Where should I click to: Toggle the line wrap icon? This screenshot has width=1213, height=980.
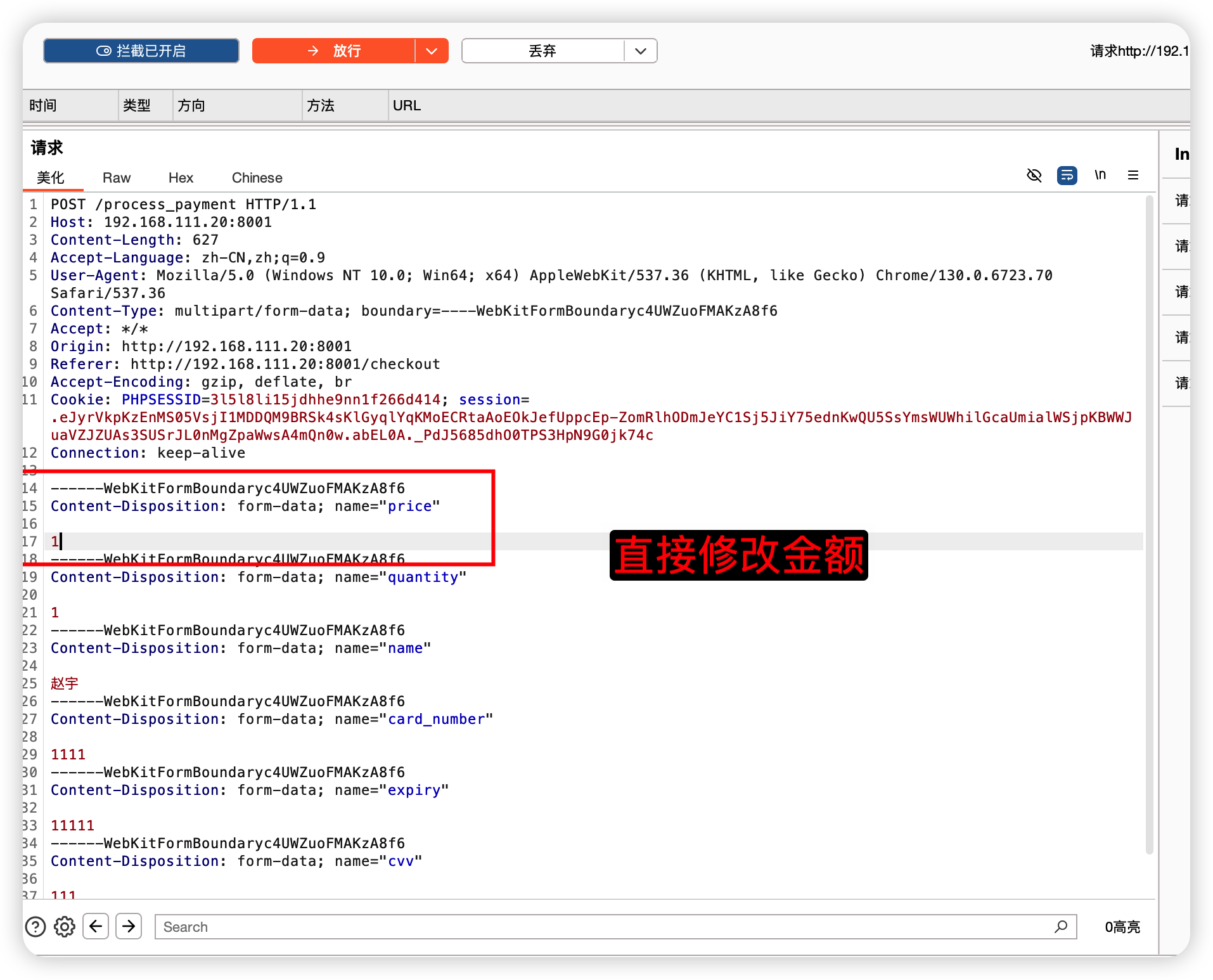pos(1067,175)
